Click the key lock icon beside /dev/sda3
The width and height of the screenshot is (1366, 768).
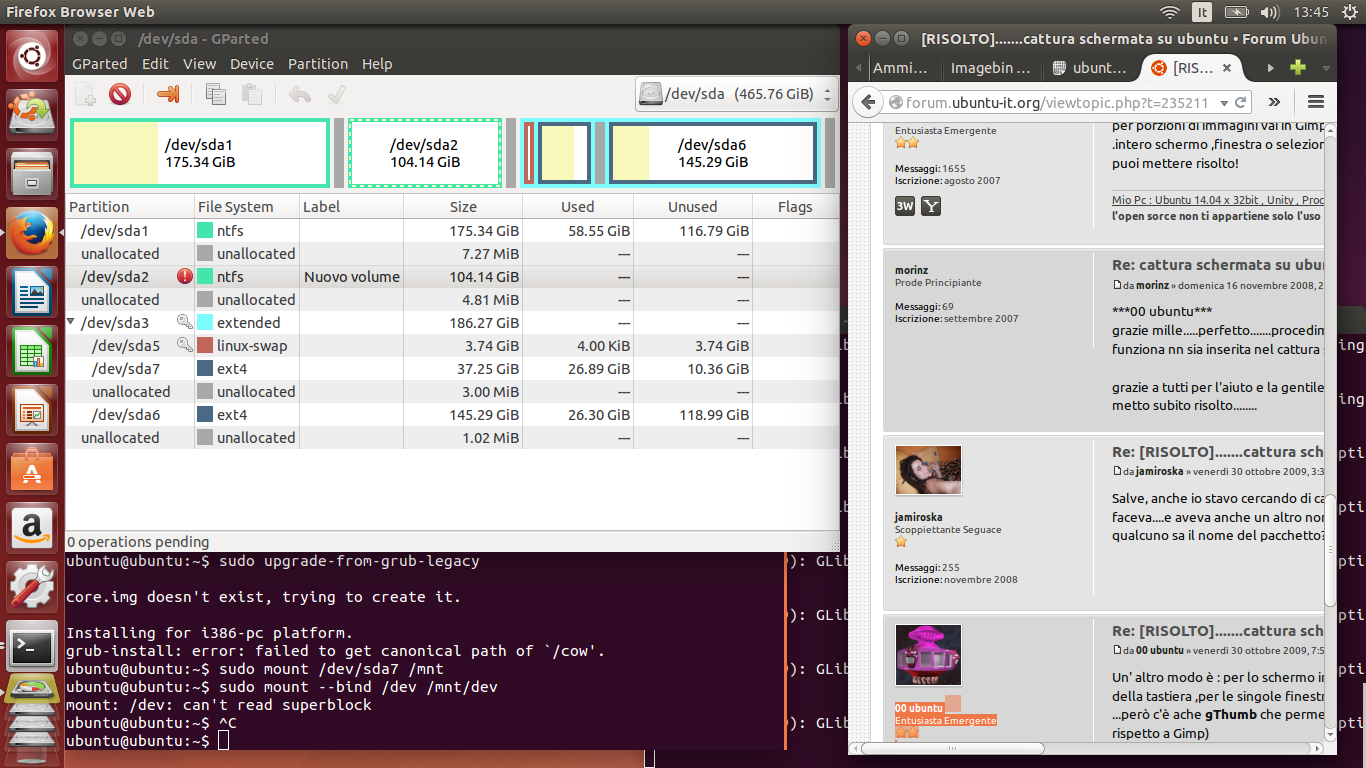(x=185, y=322)
